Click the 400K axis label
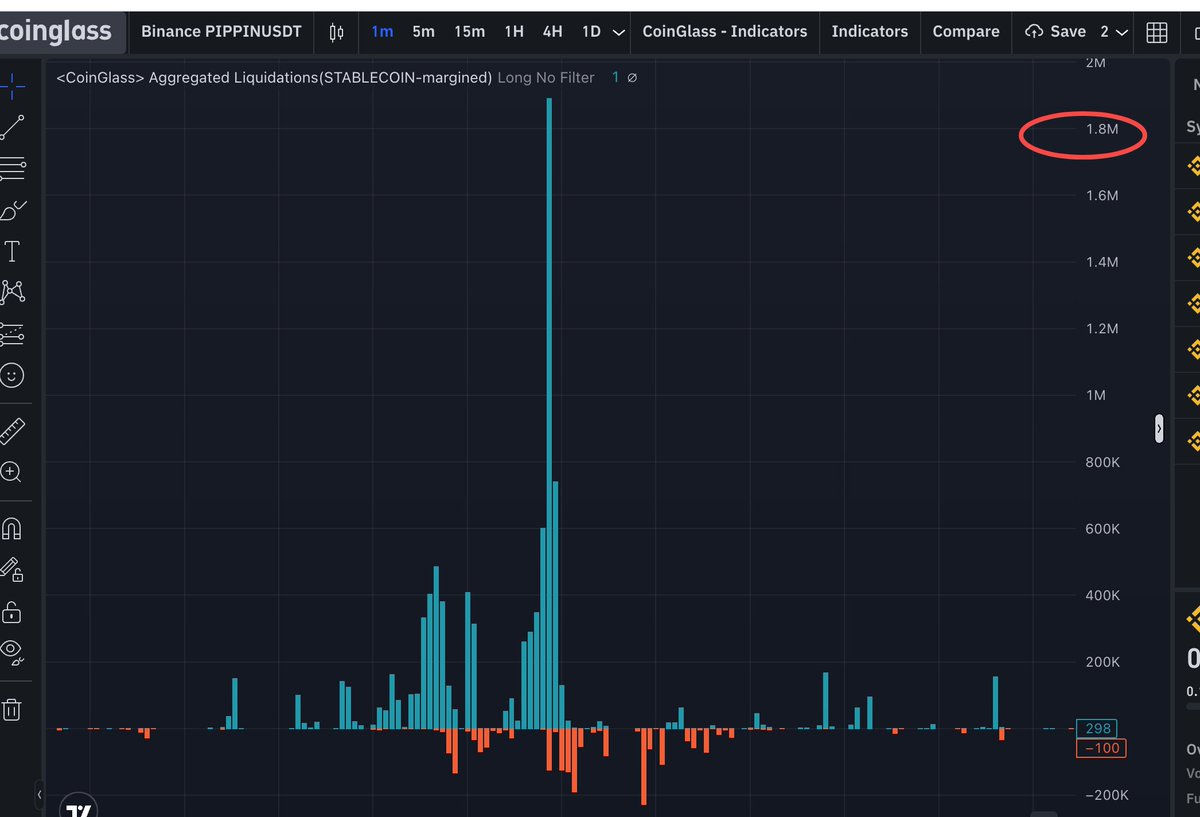 pyautogui.click(x=1102, y=595)
